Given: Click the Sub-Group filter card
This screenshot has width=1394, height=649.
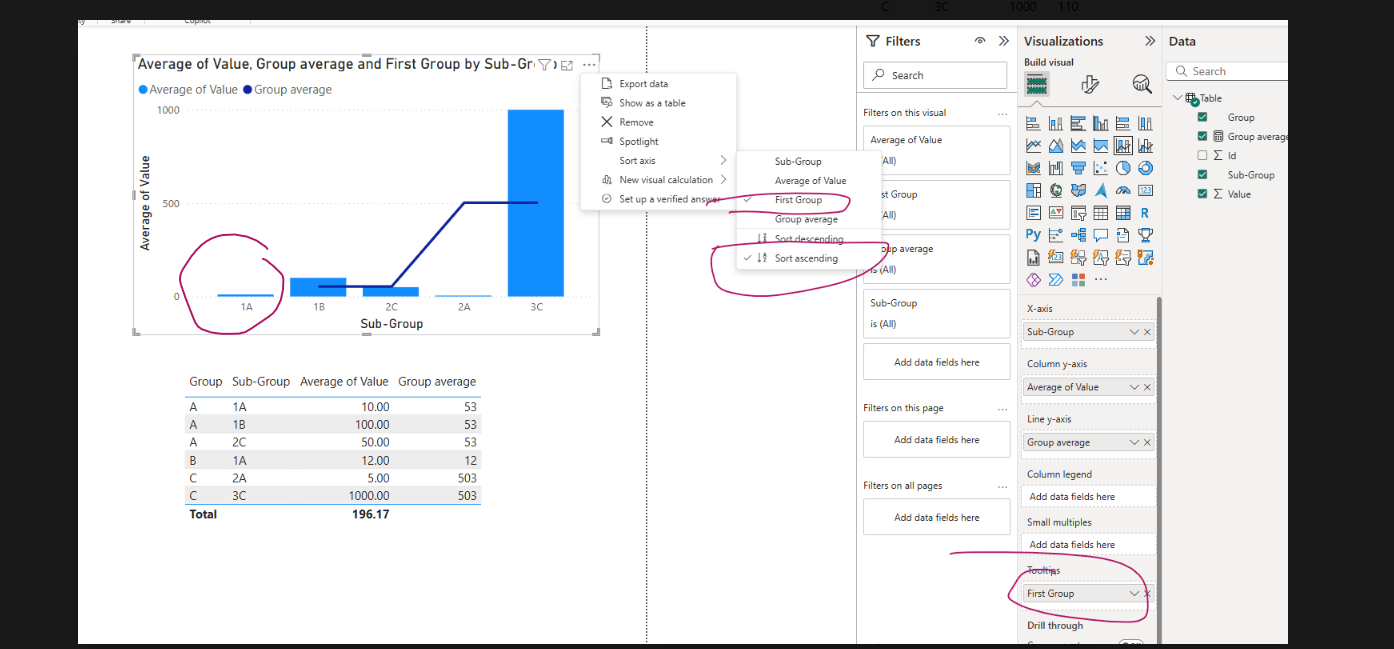Looking at the screenshot, I should point(937,313).
